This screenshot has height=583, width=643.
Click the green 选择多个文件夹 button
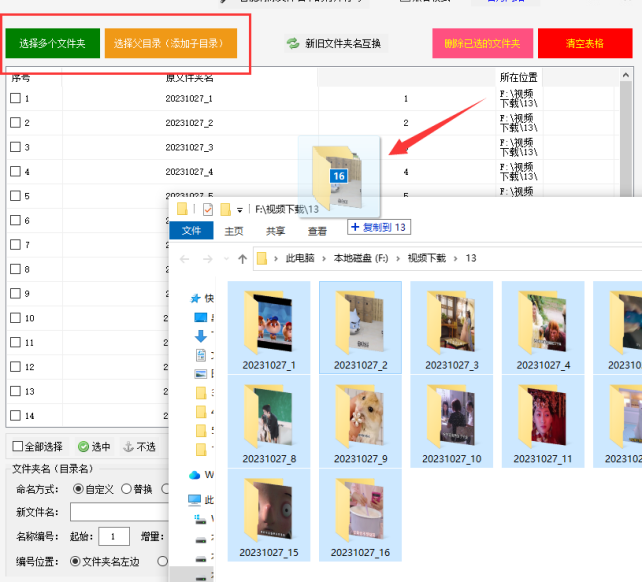(x=52, y=43)
